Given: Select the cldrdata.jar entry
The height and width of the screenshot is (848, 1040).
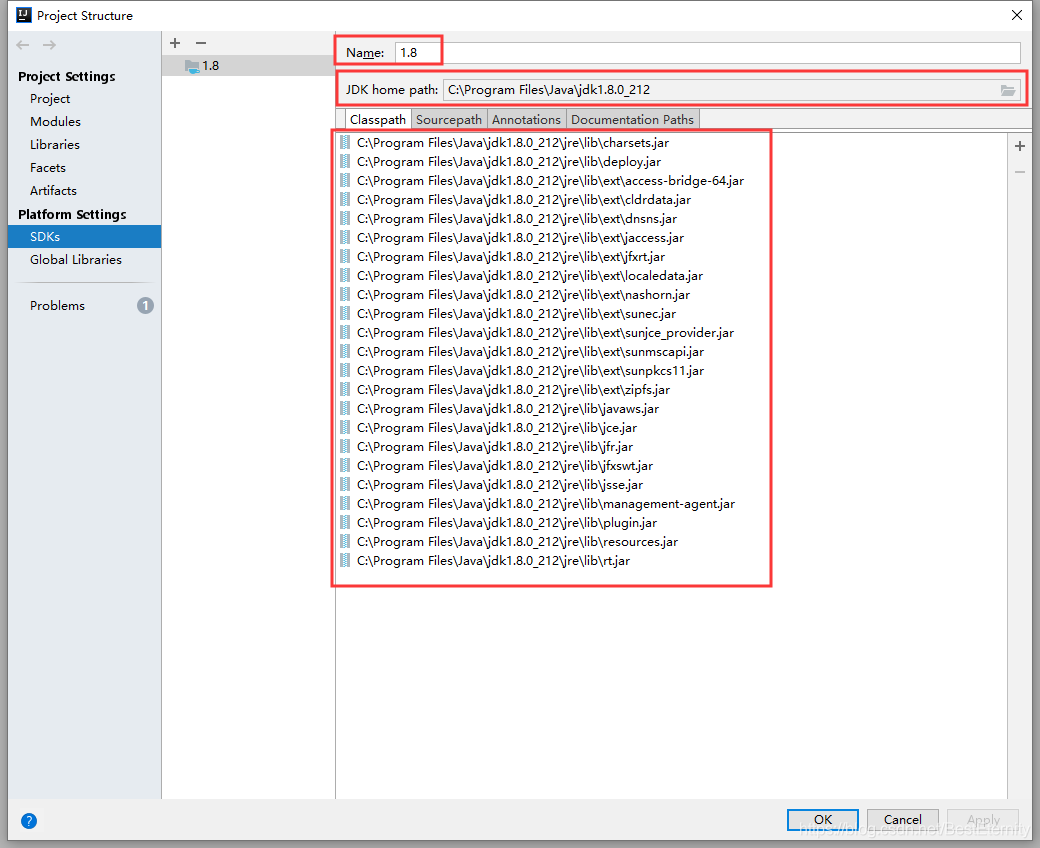Looking at the screenshot, I should pyautogui.click(x=524, y=200).
